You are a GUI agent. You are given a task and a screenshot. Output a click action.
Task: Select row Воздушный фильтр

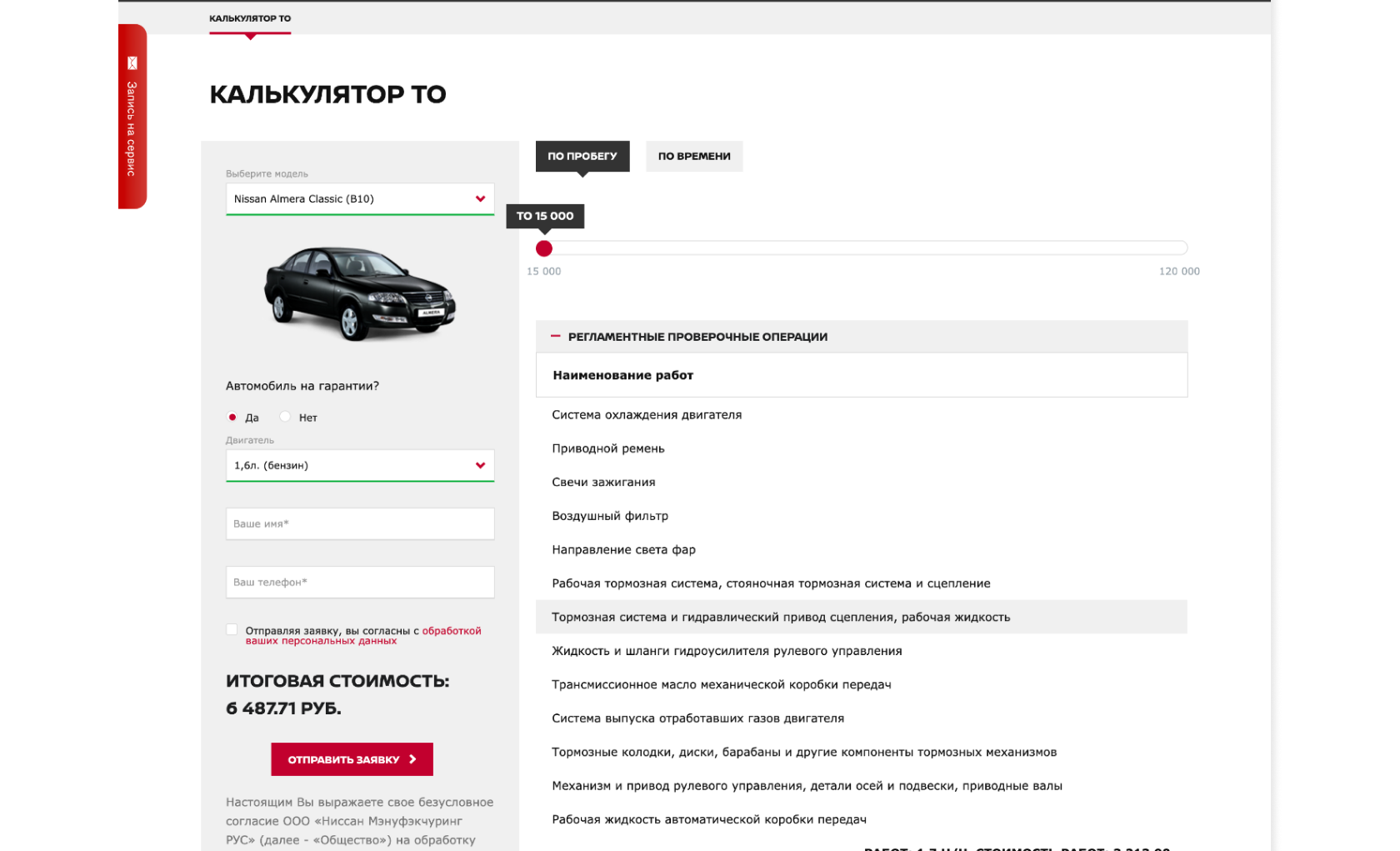pyautogui.click(x=862, y=516)
